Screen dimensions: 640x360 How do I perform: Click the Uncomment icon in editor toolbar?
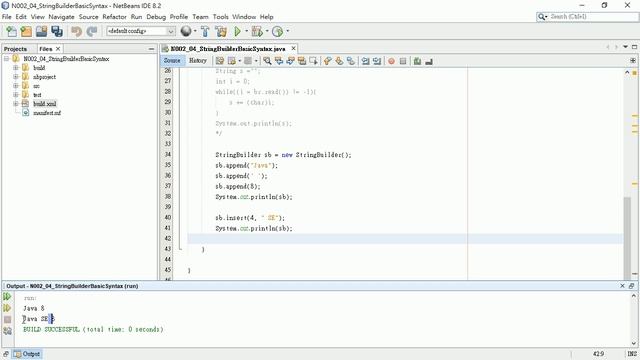click(x=429, y=61)
